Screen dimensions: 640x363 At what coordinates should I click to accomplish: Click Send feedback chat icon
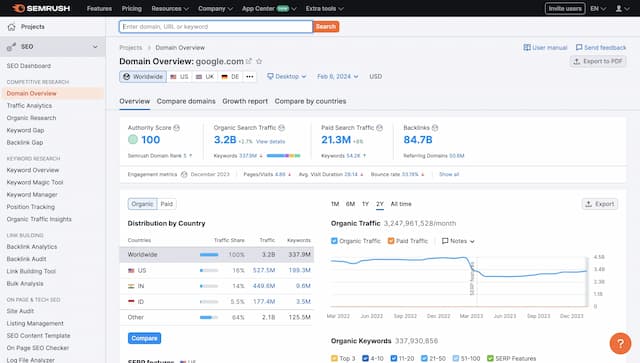coord(579,47)
